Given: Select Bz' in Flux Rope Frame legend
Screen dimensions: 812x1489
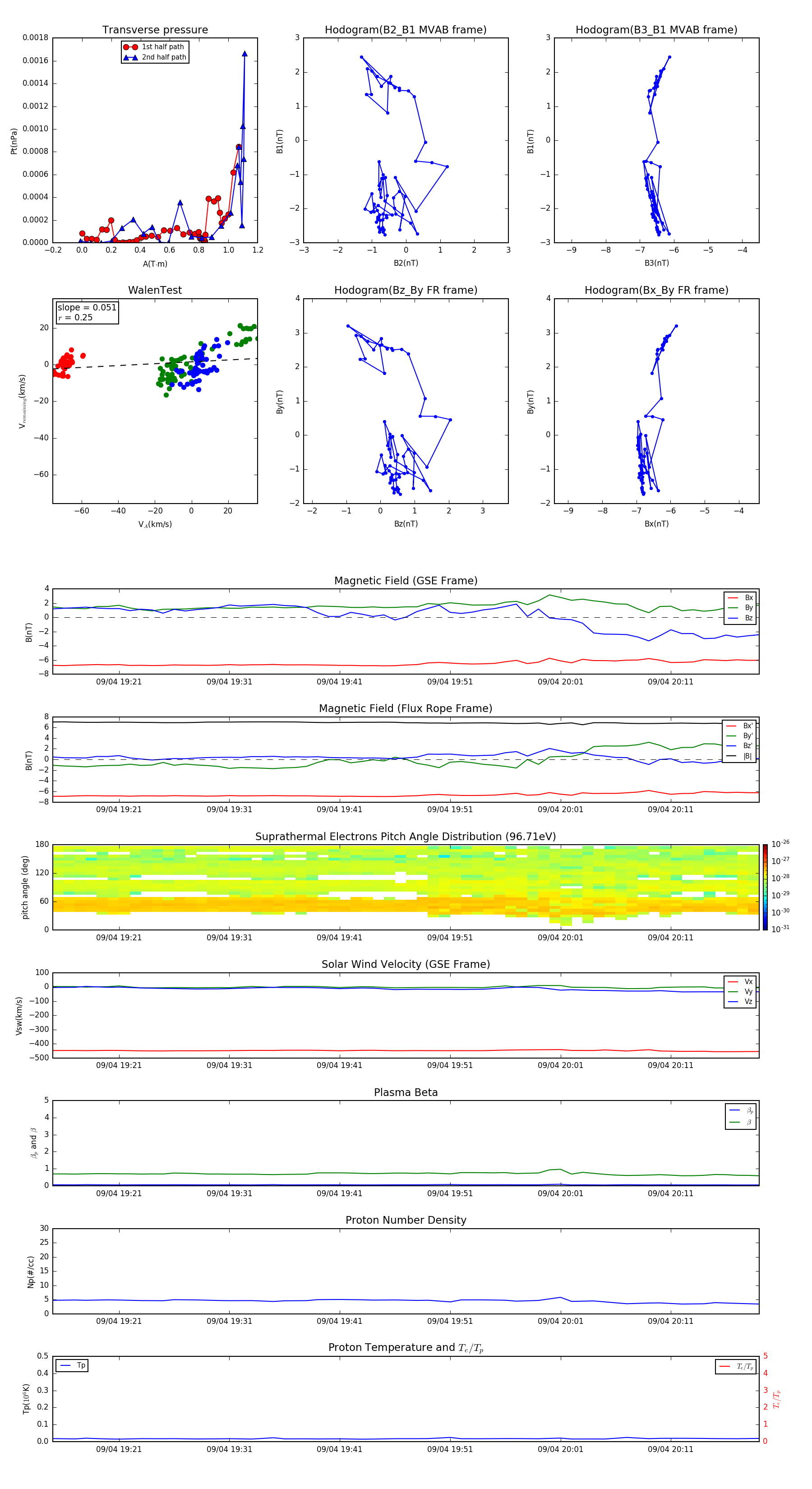Looking at the screenshot, I should point(739,746).
